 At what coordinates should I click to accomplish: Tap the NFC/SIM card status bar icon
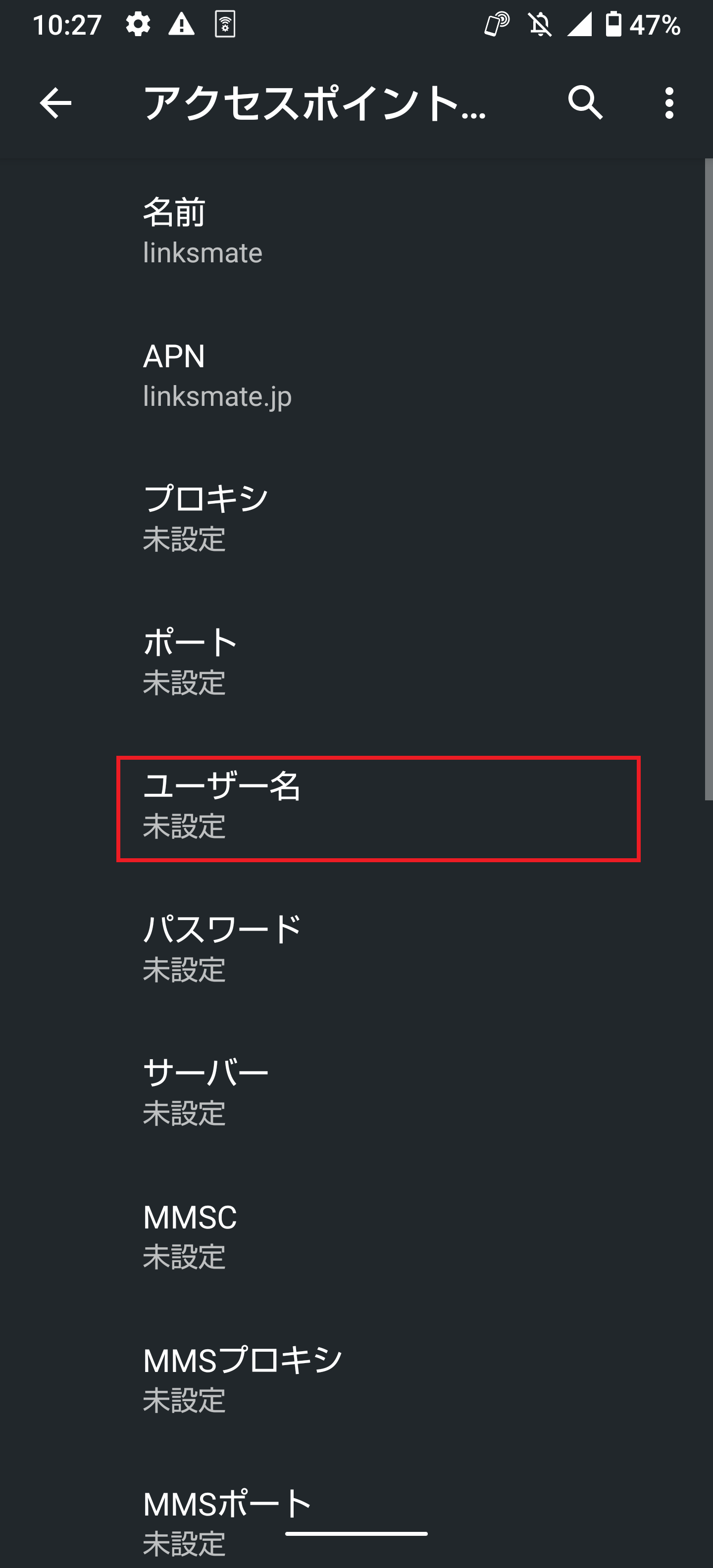click(x=225, y=24)
